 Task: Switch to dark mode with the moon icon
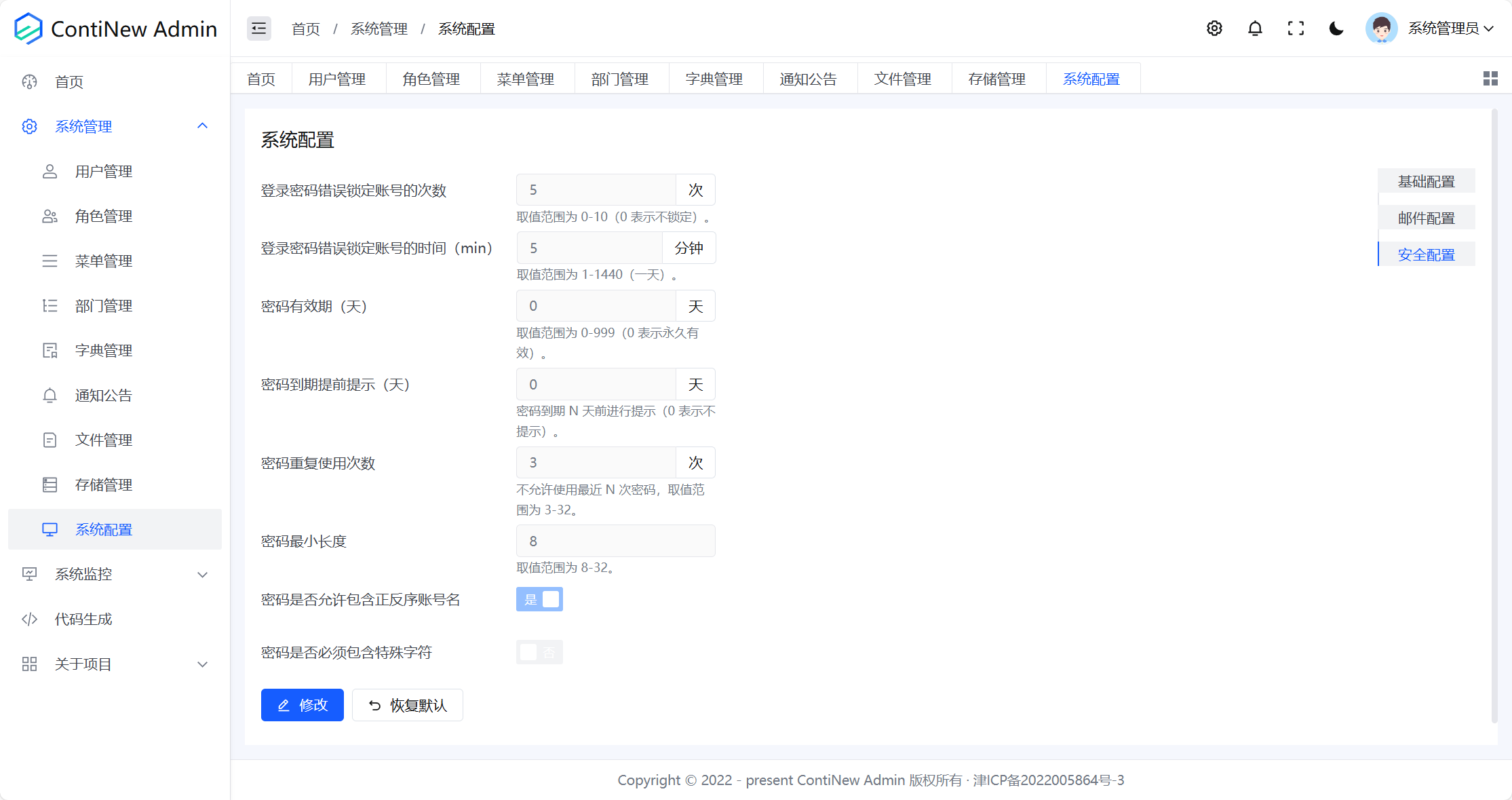(x=1336, y=28)
